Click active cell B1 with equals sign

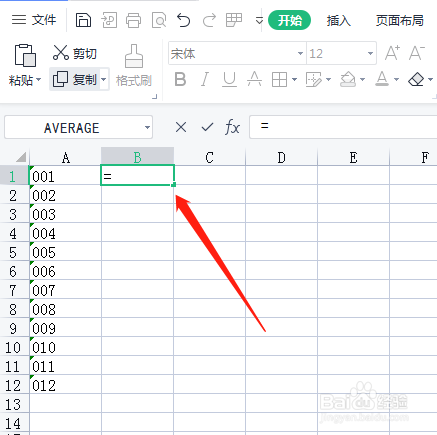(137, 175)
